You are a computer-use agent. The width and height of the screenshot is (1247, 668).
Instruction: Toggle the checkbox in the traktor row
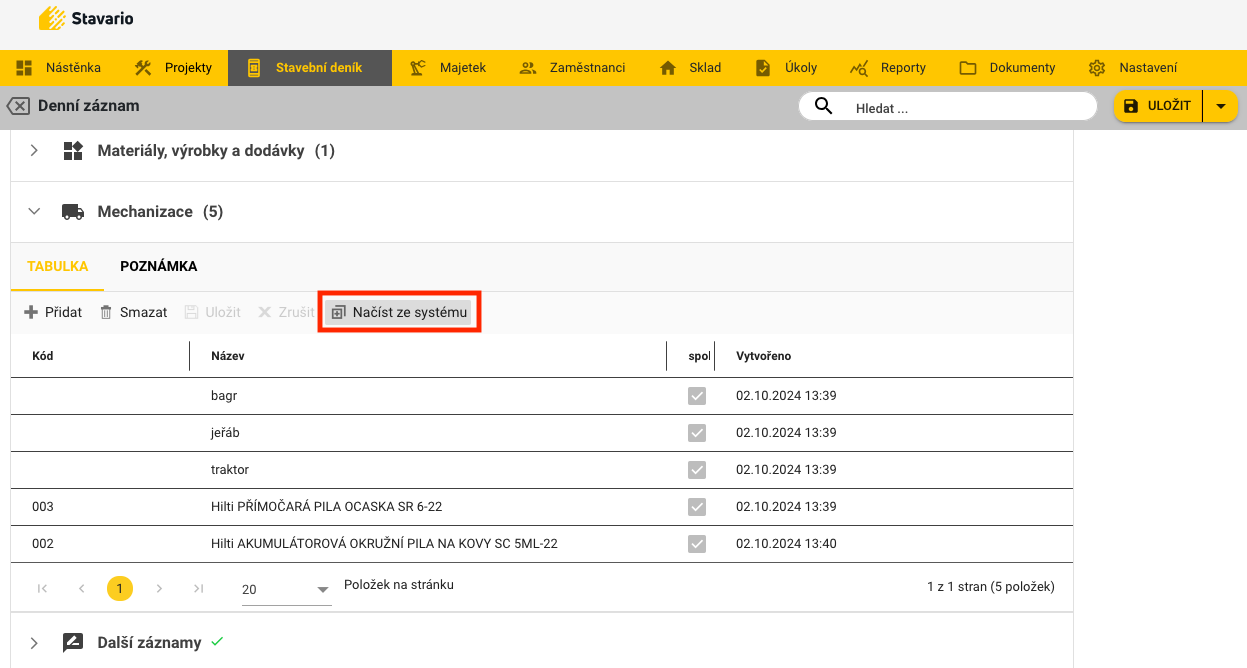coord(697,470)
